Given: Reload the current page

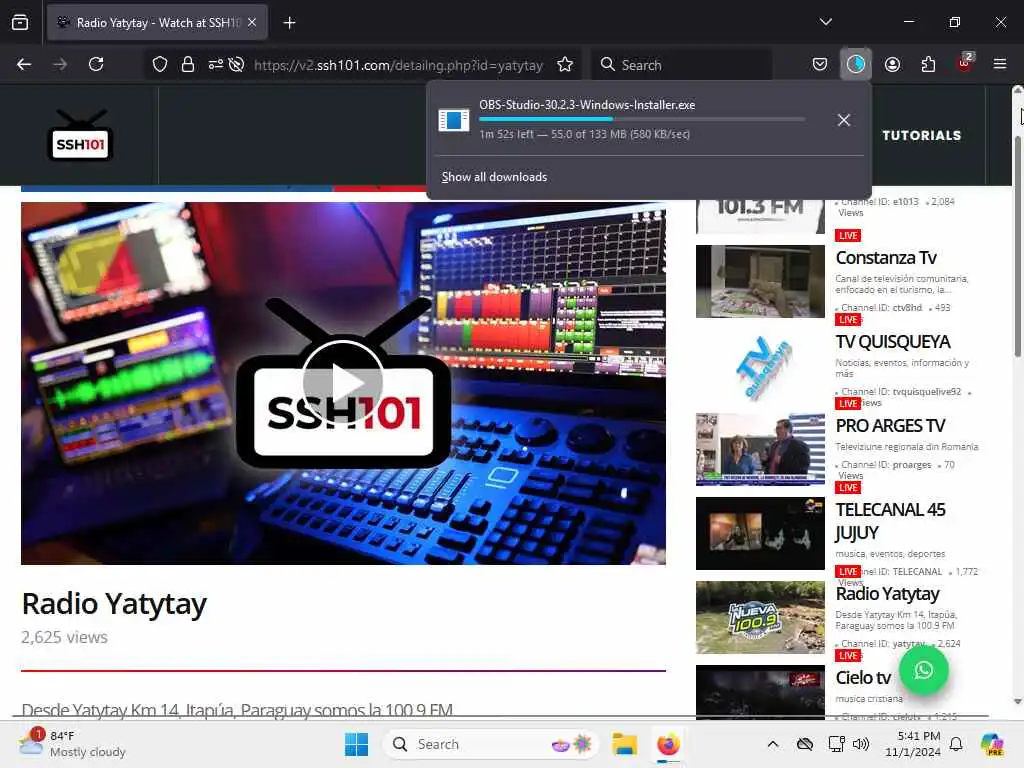Looking at the screenshot, I should pyautogui.click(x=96, y=64).
